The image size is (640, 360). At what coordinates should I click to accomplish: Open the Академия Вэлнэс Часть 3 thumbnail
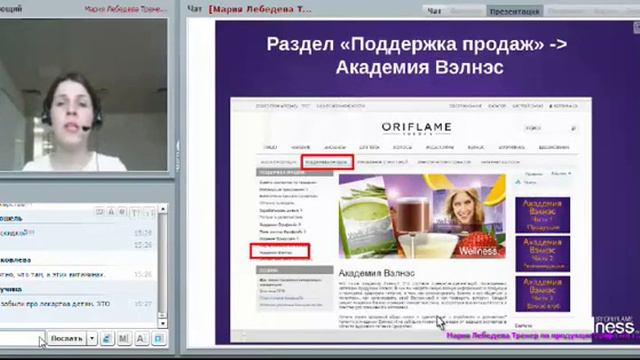542,294
